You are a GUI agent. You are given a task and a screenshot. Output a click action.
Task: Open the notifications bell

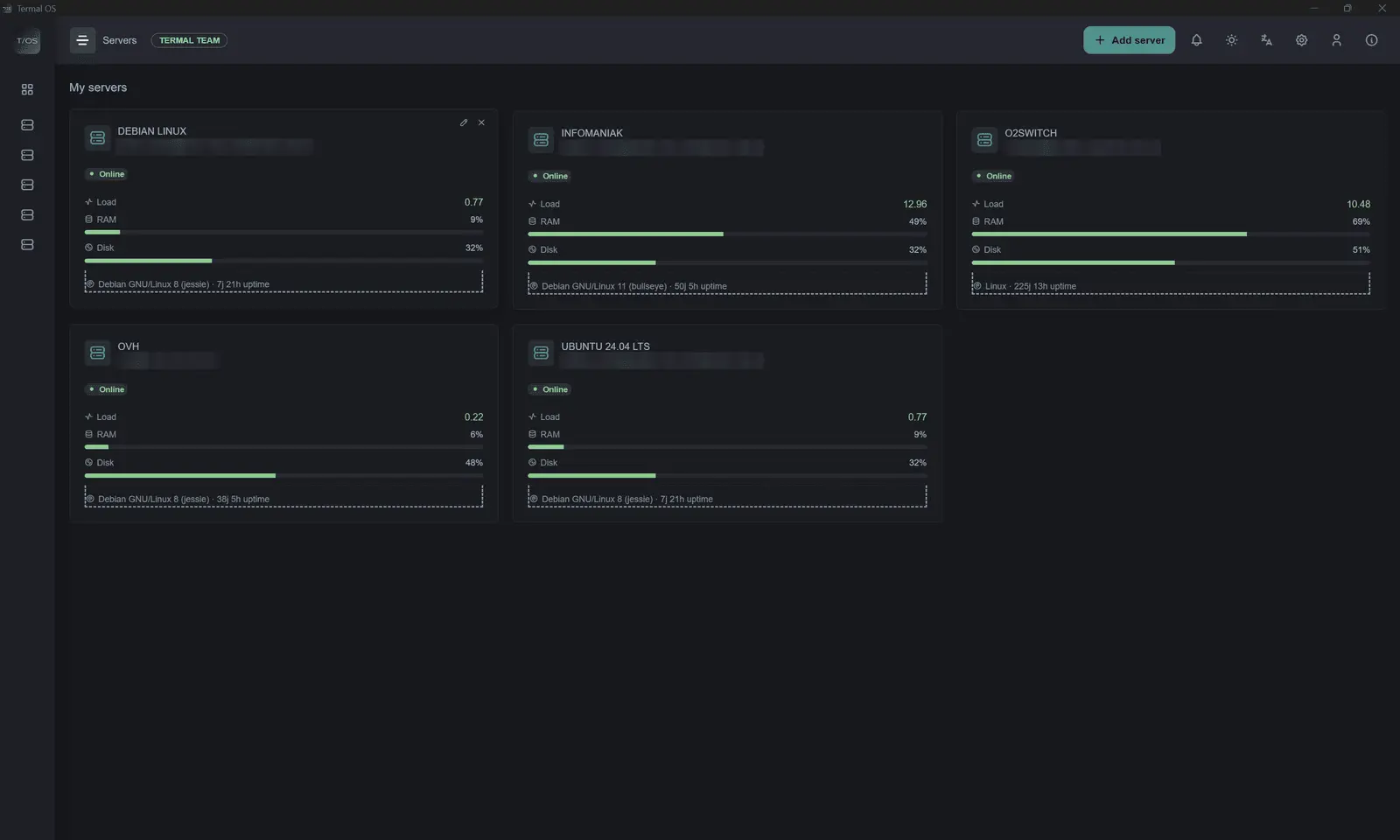tap(1196, 40)
